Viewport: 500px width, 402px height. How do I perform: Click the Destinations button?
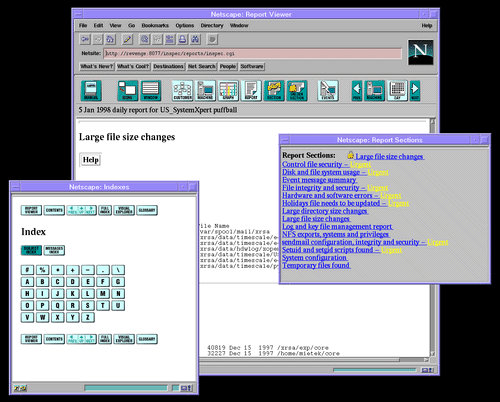tap(168, 66)
